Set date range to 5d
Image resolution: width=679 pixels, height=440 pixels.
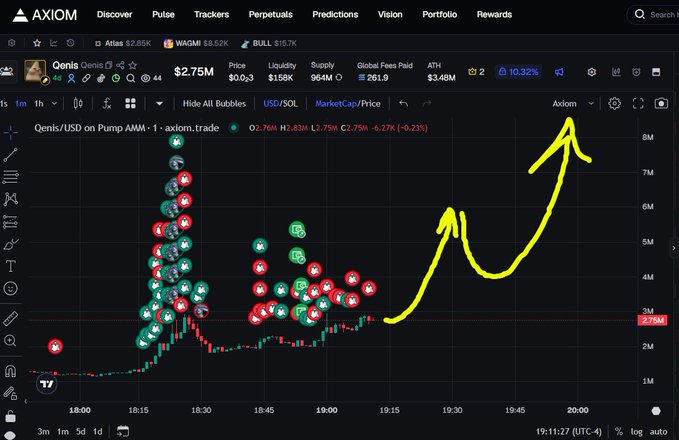coord(81,431)
